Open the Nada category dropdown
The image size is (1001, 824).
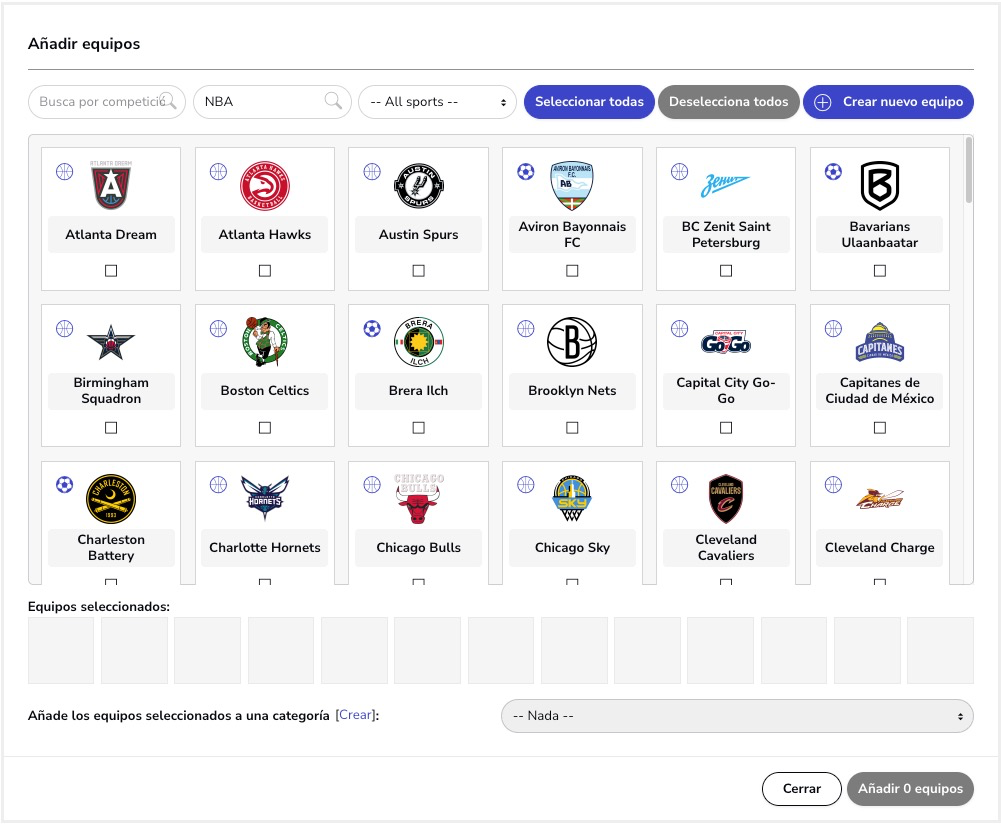point(737,715)
